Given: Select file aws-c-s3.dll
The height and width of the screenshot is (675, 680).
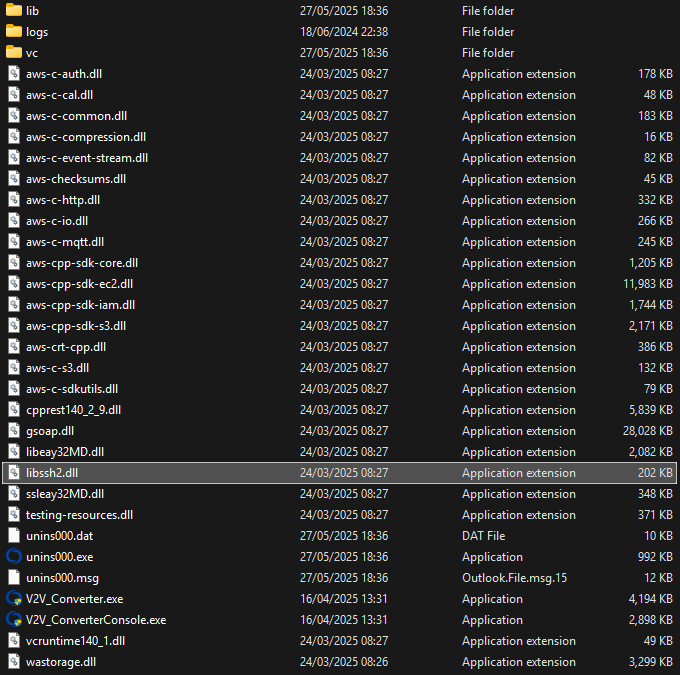Looking at the screenshot, I should click(57, 367).
